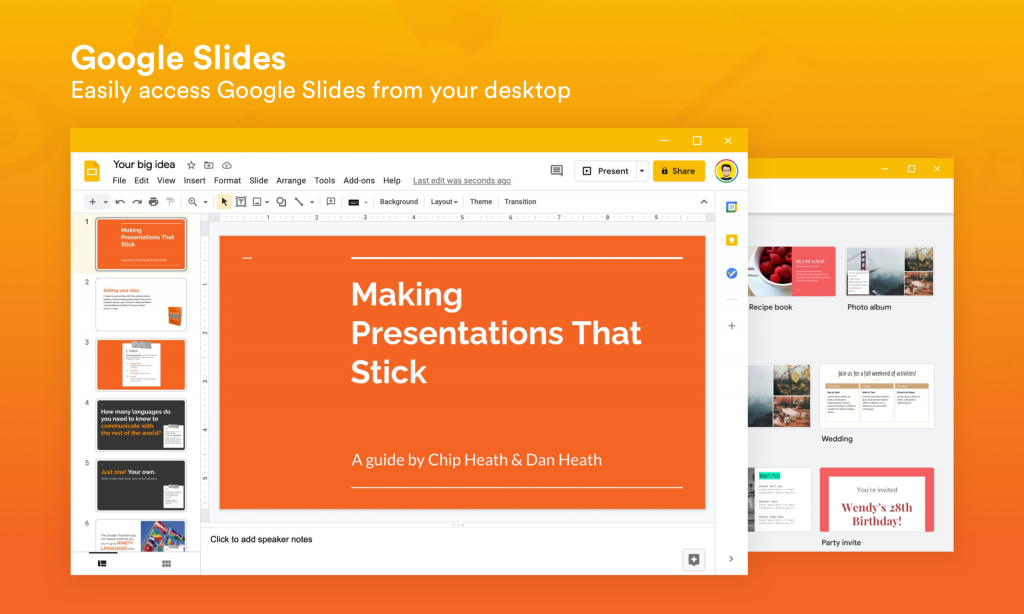Viewport: 1024px width, 614px height.
Task: Open Google Calendar side panel
Action: [731, 207]
